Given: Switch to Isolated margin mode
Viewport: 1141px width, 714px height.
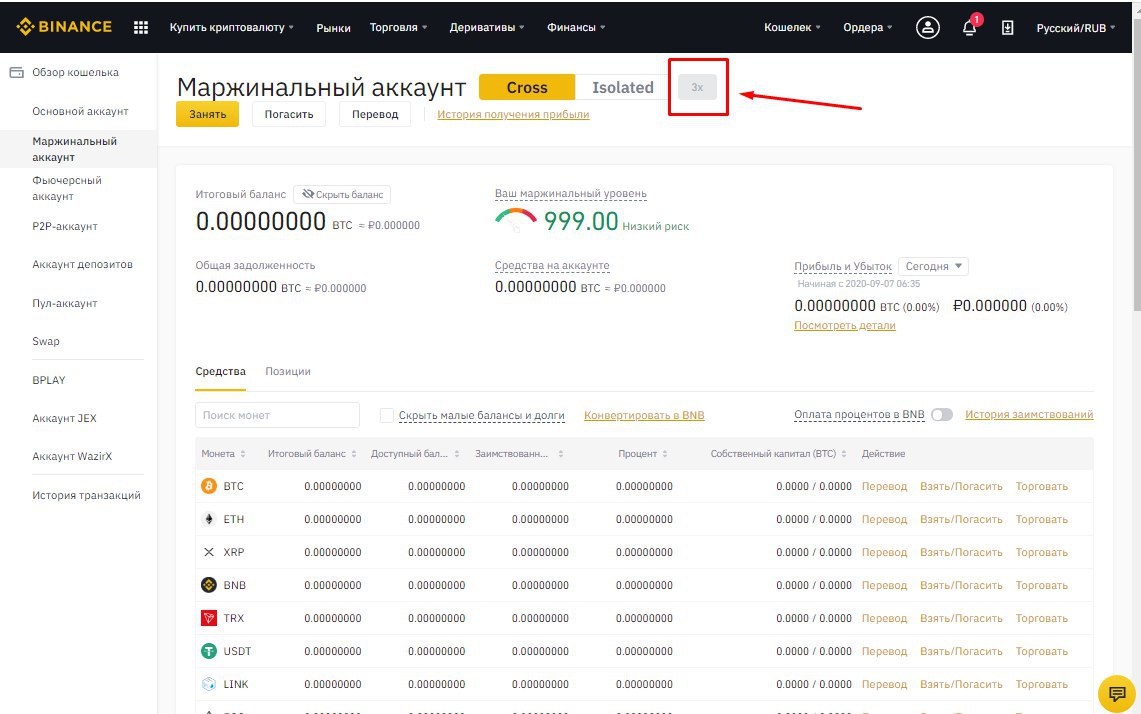Looking at the screenshot, I should [x=623, y=87].
